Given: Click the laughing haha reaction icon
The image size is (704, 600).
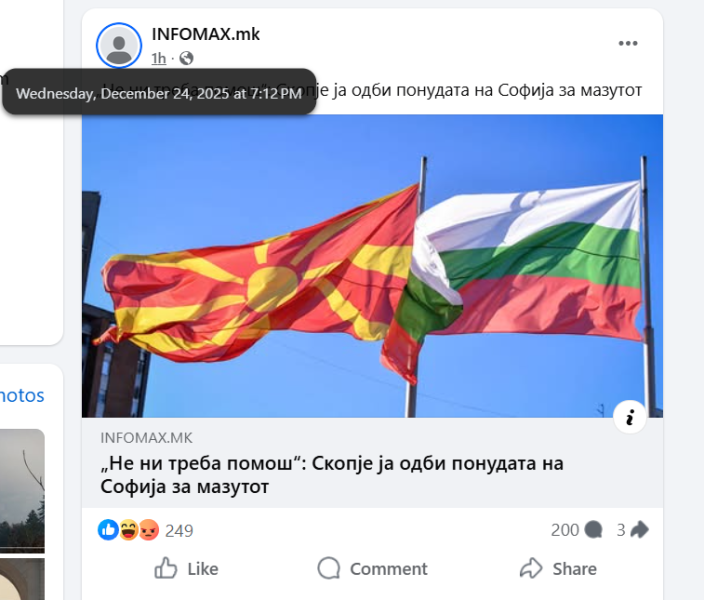Looking at the screenshot, I should (x=128, y=530).
